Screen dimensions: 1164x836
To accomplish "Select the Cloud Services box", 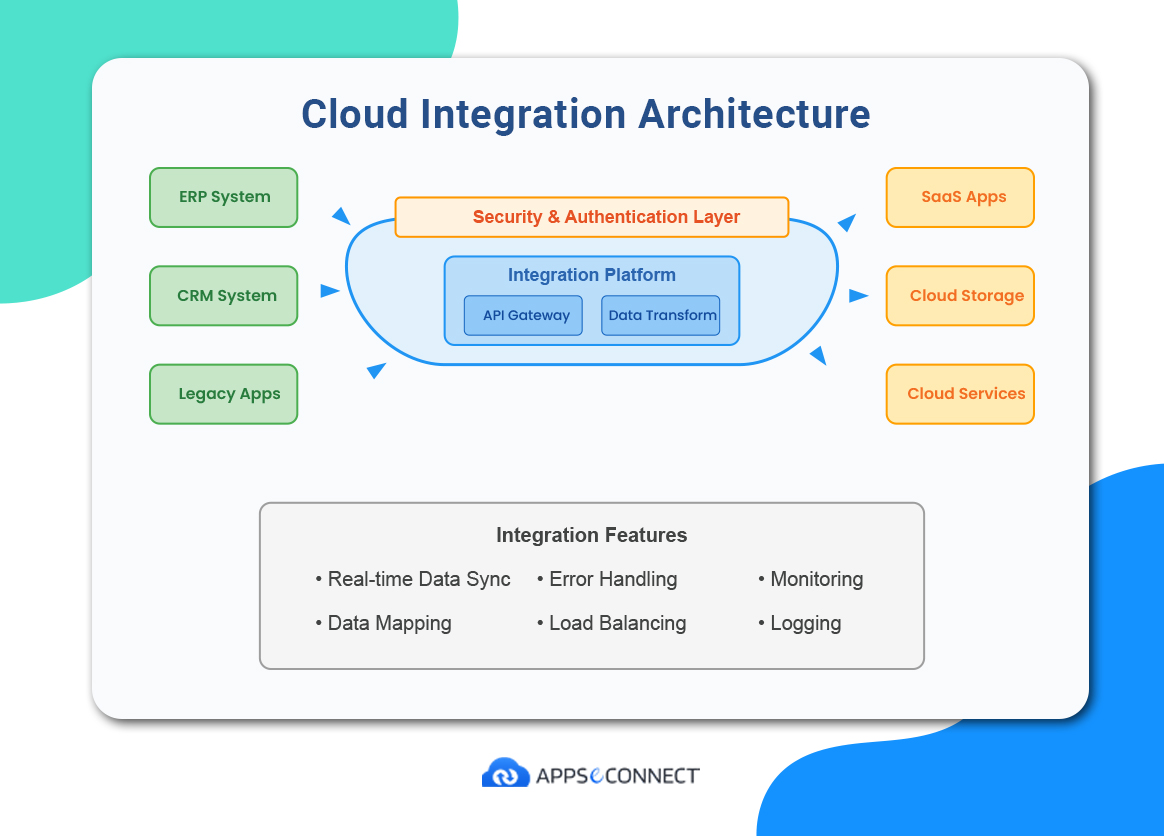I will tap(960, 394).
